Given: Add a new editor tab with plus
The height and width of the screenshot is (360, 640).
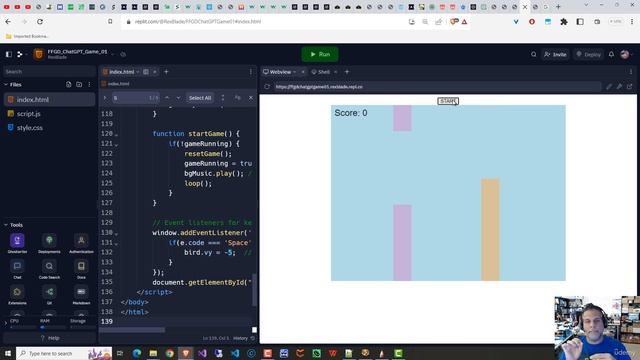Looking at the screenshot, I should [x=166, y=72].
